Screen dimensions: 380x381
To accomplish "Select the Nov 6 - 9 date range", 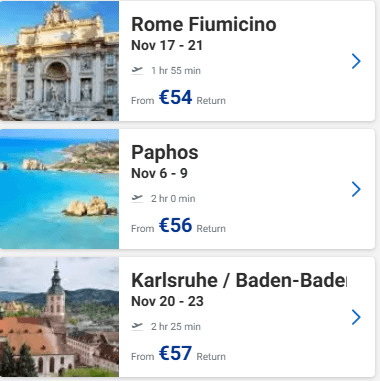I will coord(159,173).
